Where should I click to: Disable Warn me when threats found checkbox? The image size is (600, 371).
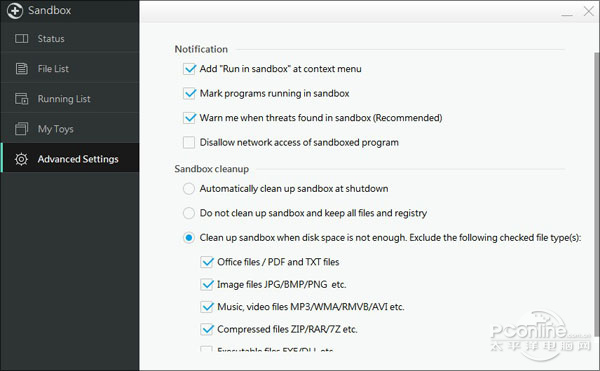coord(189,118)
